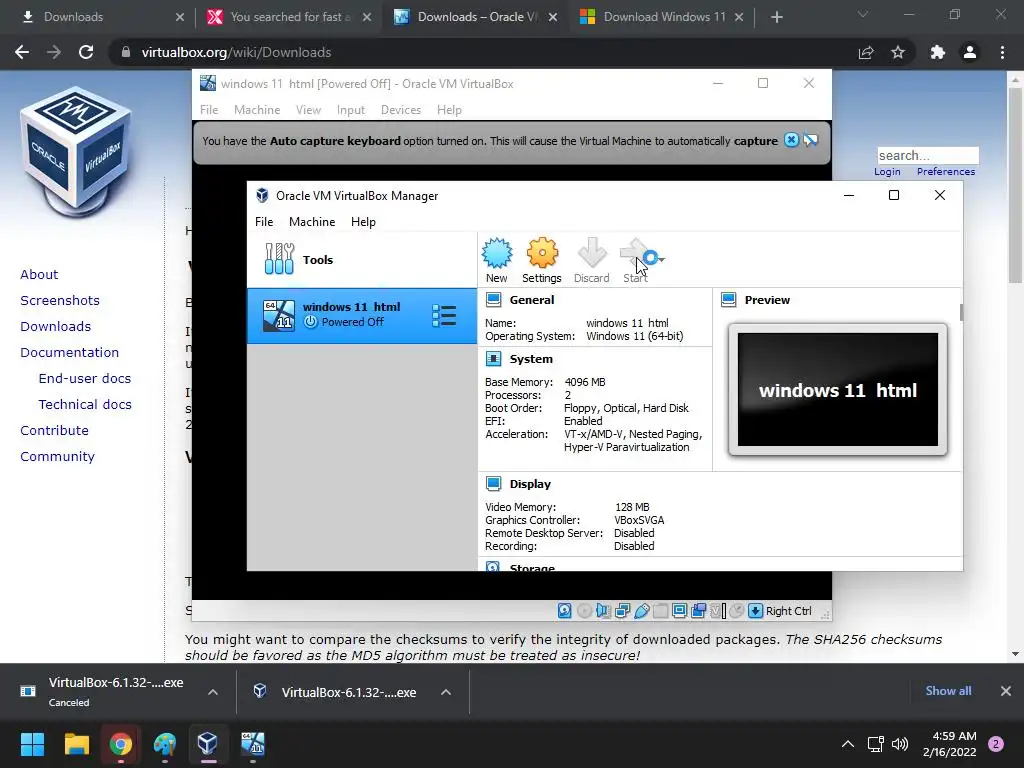Image resolution: width=1024 pixels, height=768 pixels.
Task: Click the keyboard capture host key icon
Action: [756, 611]
